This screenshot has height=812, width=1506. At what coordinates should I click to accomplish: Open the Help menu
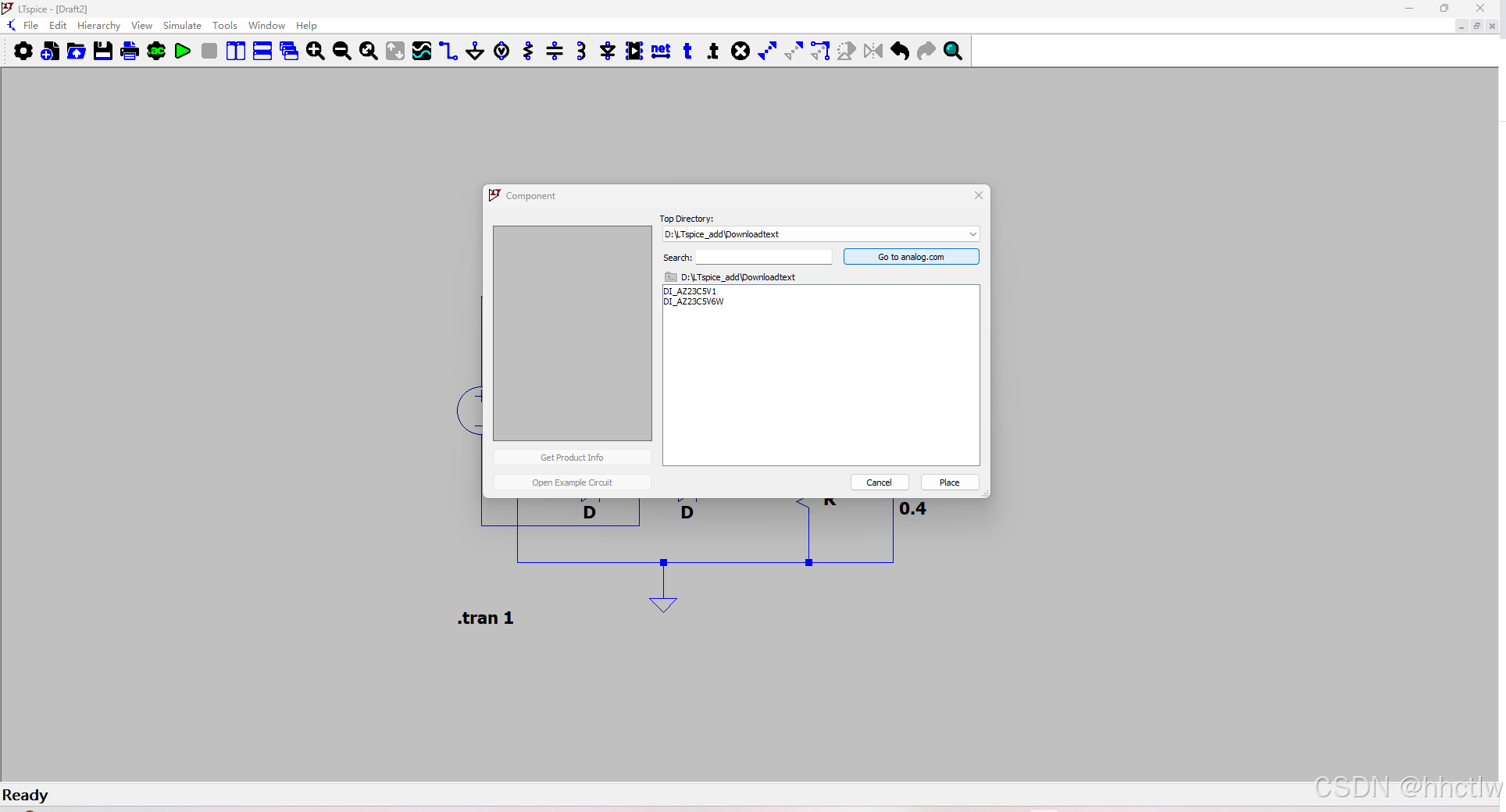pyautogui.click(x=306, y=26)
